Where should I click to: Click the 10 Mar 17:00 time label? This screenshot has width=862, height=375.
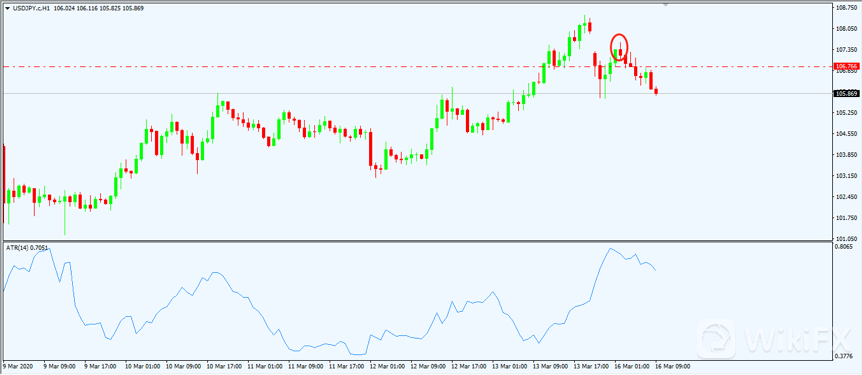[x=223, y=365]
